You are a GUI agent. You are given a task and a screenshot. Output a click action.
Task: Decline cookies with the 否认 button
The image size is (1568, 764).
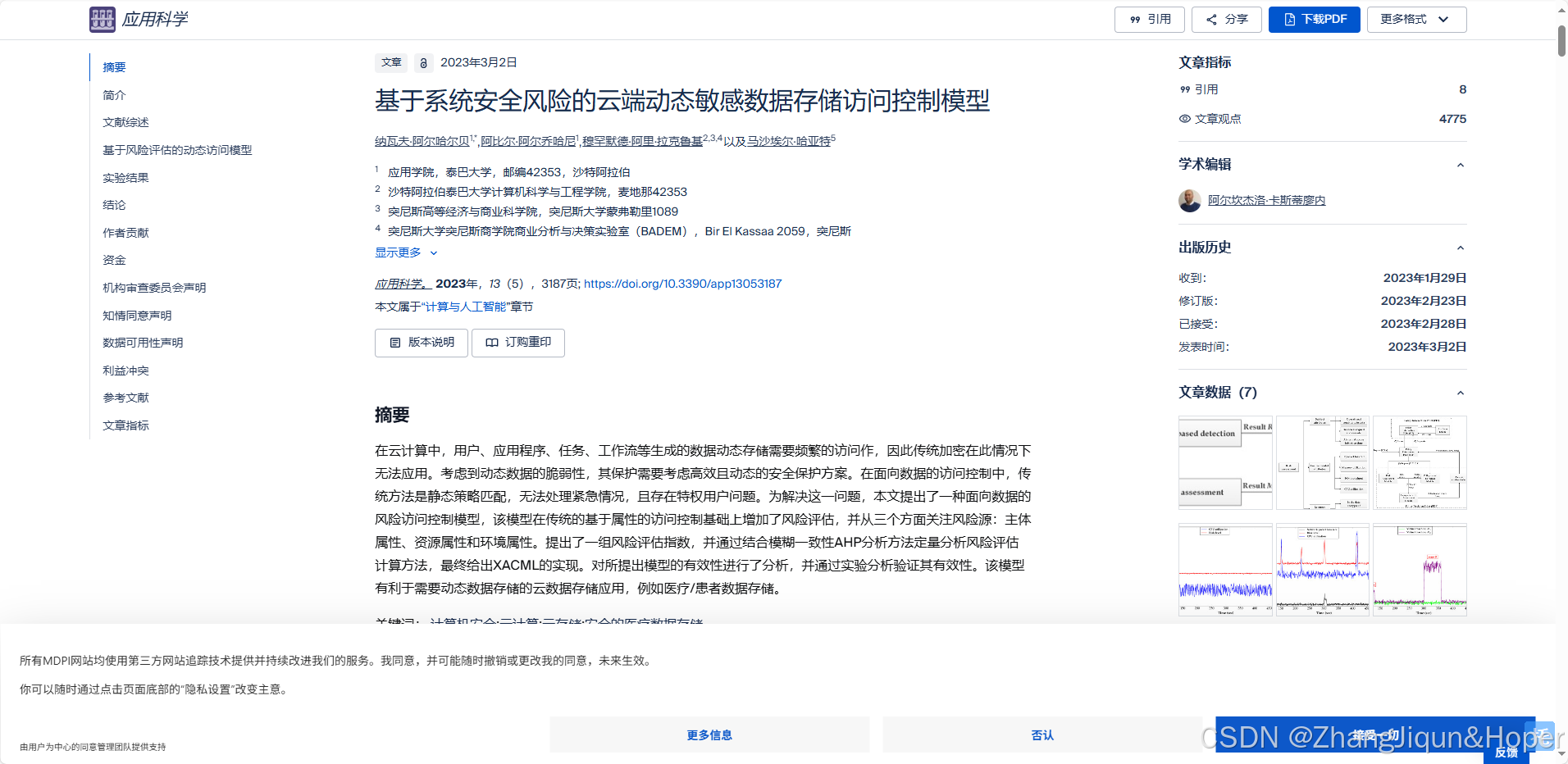click(x=1041, y=734)
